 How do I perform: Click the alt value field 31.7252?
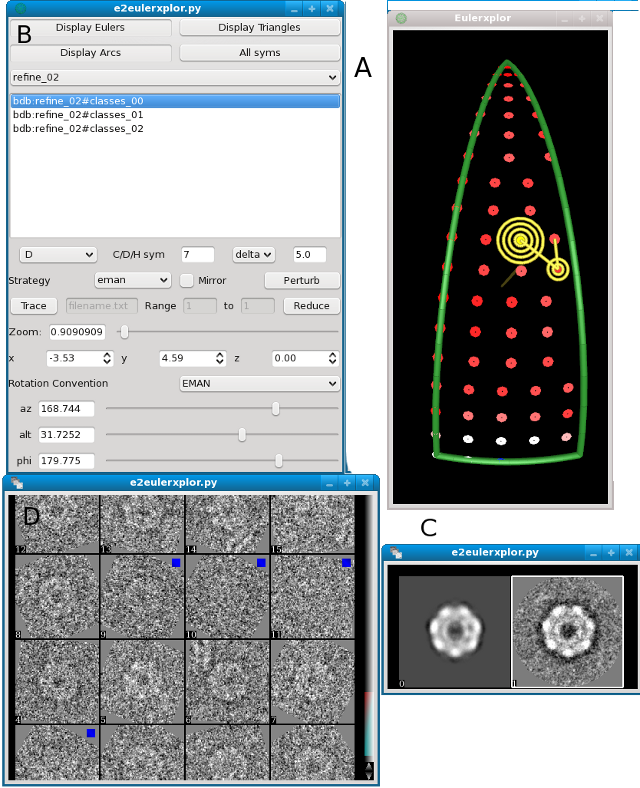coord(66,435)
